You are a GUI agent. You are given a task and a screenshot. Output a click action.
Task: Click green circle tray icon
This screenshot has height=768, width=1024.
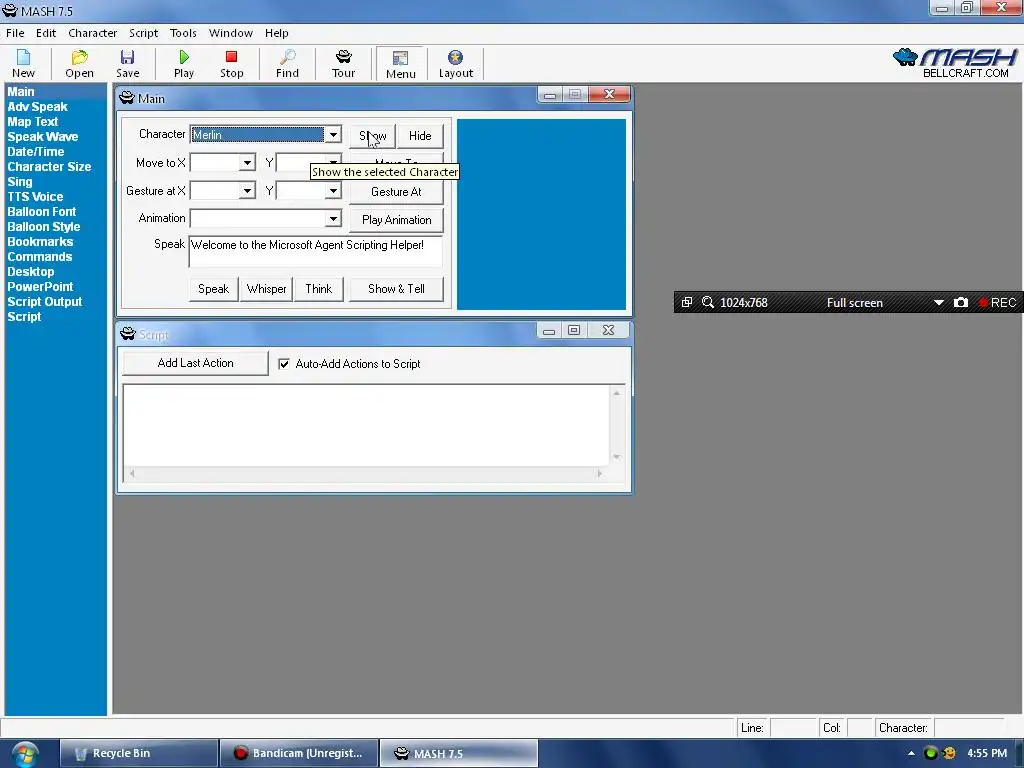click(x=931, y=754)
